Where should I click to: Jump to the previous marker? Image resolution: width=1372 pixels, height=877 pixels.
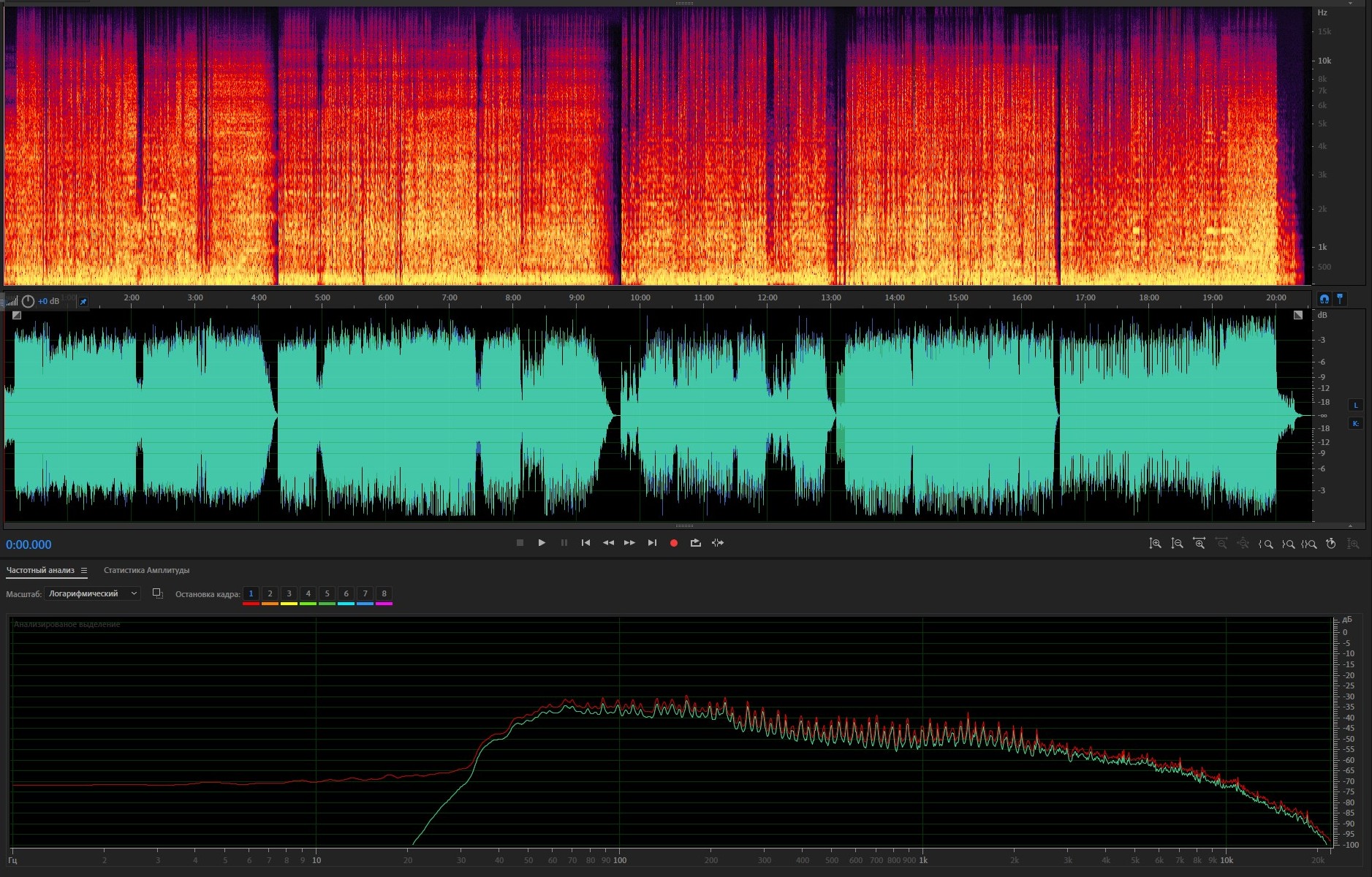coord(585,543)
